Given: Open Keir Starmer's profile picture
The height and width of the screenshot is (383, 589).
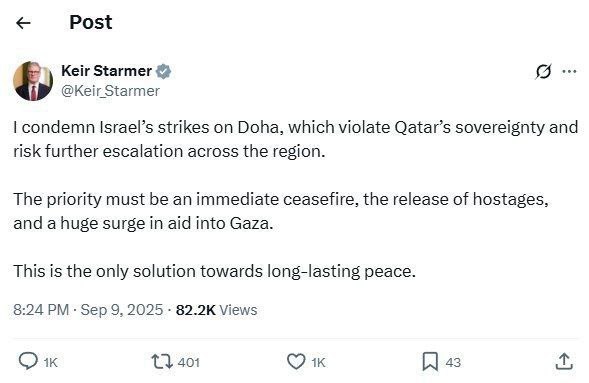Looking at the screenshot, I should click(x=33, y=81).
